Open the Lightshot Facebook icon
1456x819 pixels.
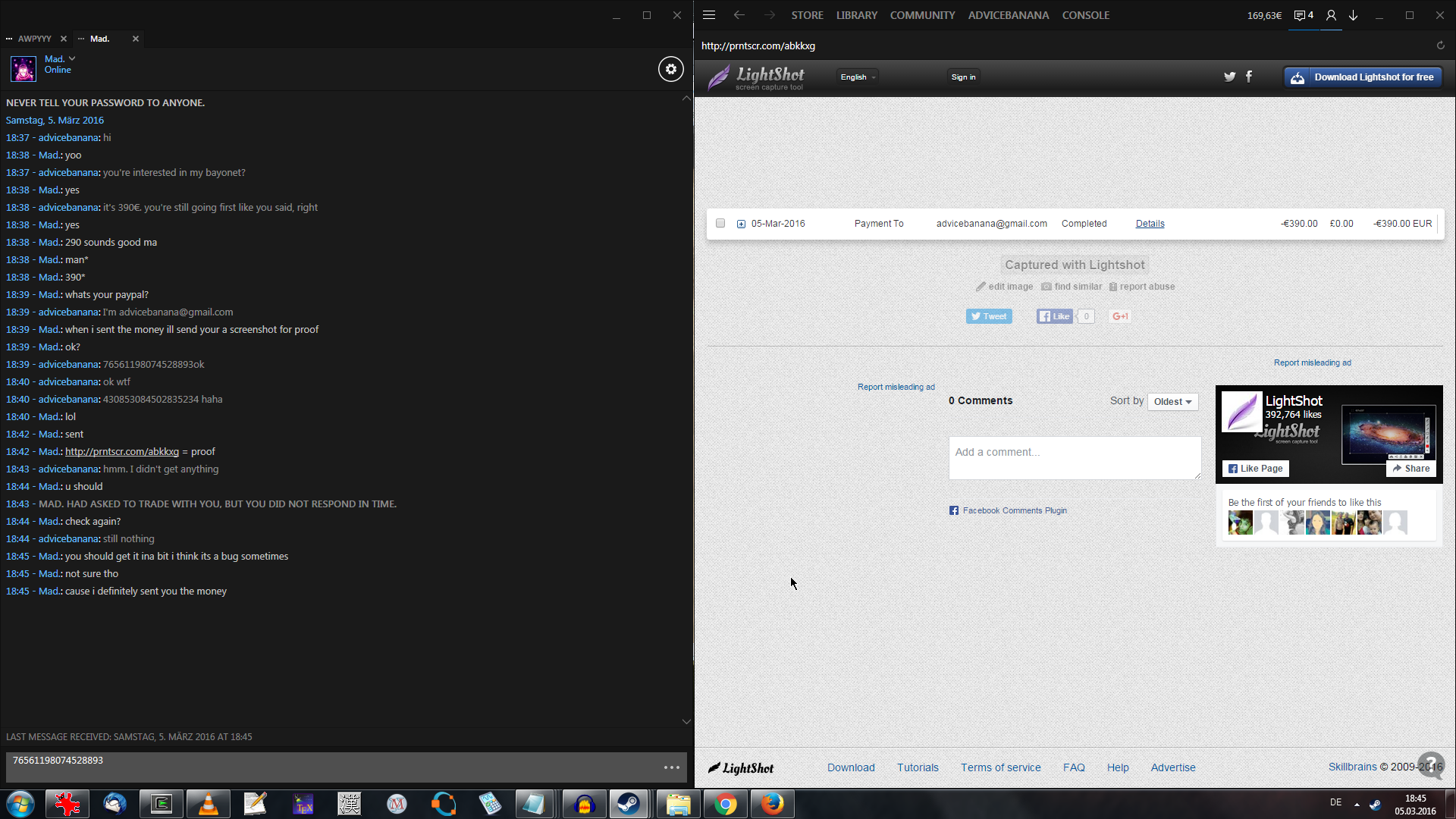1249,77
